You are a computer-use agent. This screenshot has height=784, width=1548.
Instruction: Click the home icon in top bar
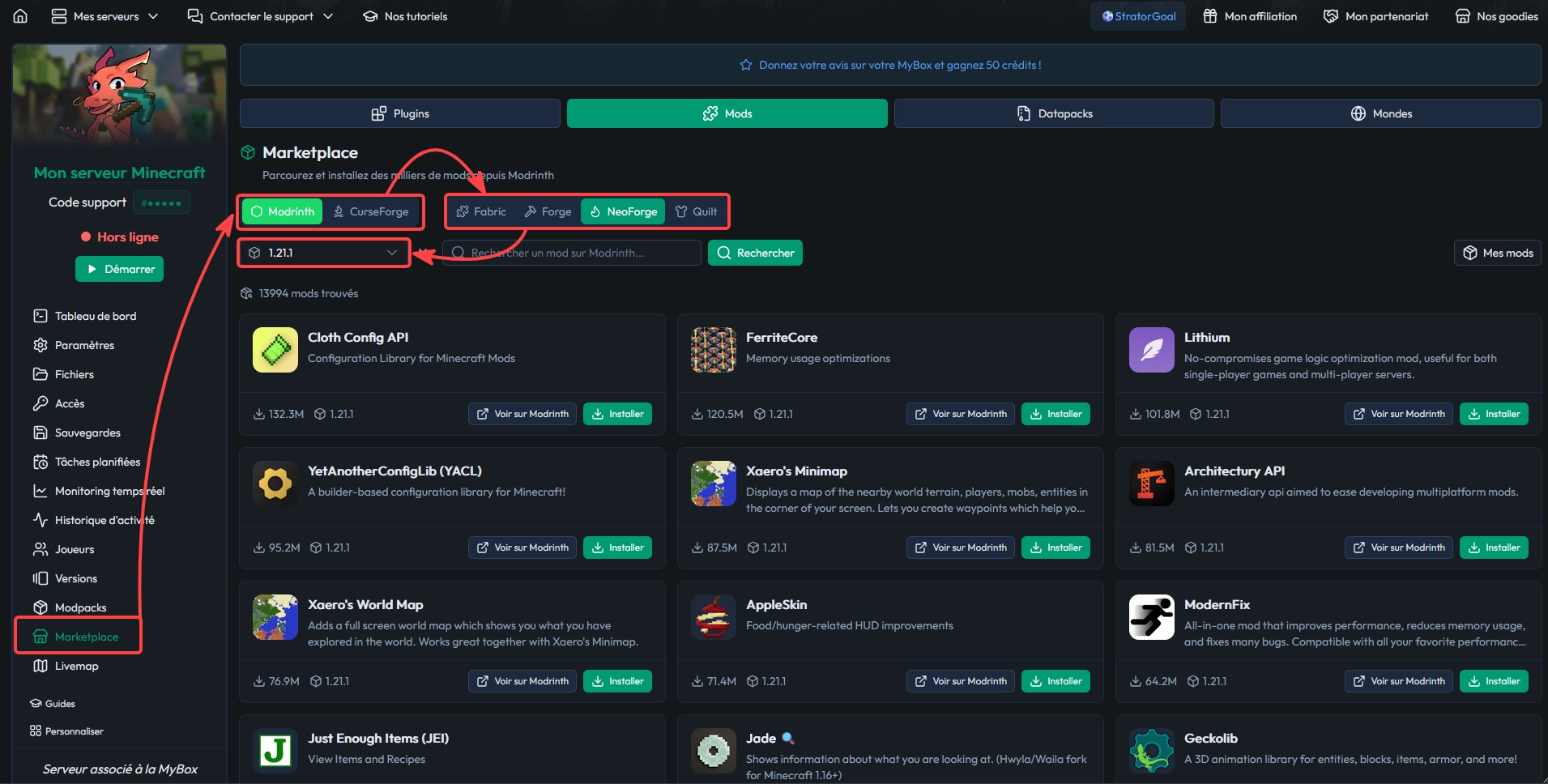click(20, 16)
